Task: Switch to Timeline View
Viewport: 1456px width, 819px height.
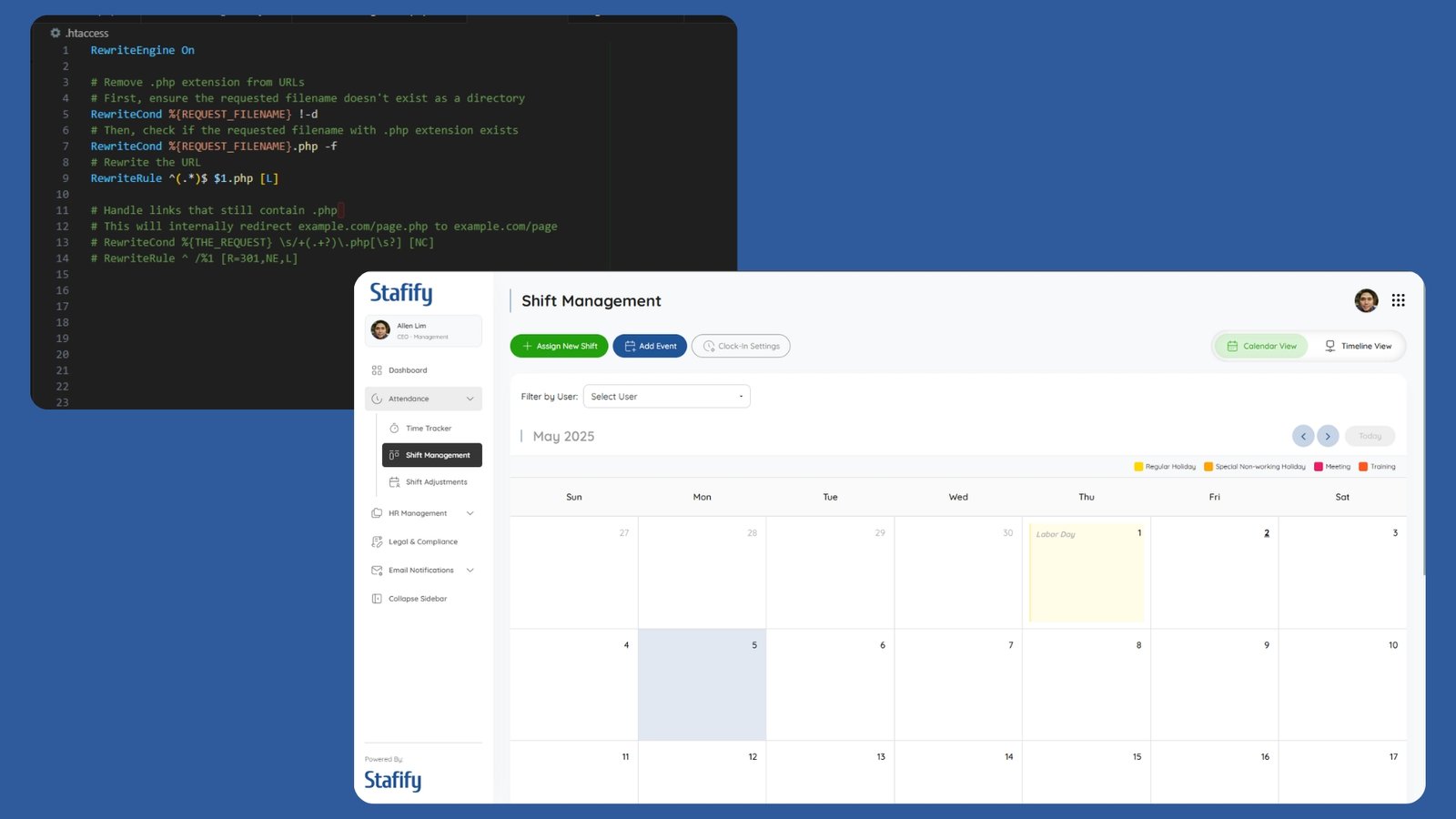Action: pyautogui.click(x=1358, y=346)
